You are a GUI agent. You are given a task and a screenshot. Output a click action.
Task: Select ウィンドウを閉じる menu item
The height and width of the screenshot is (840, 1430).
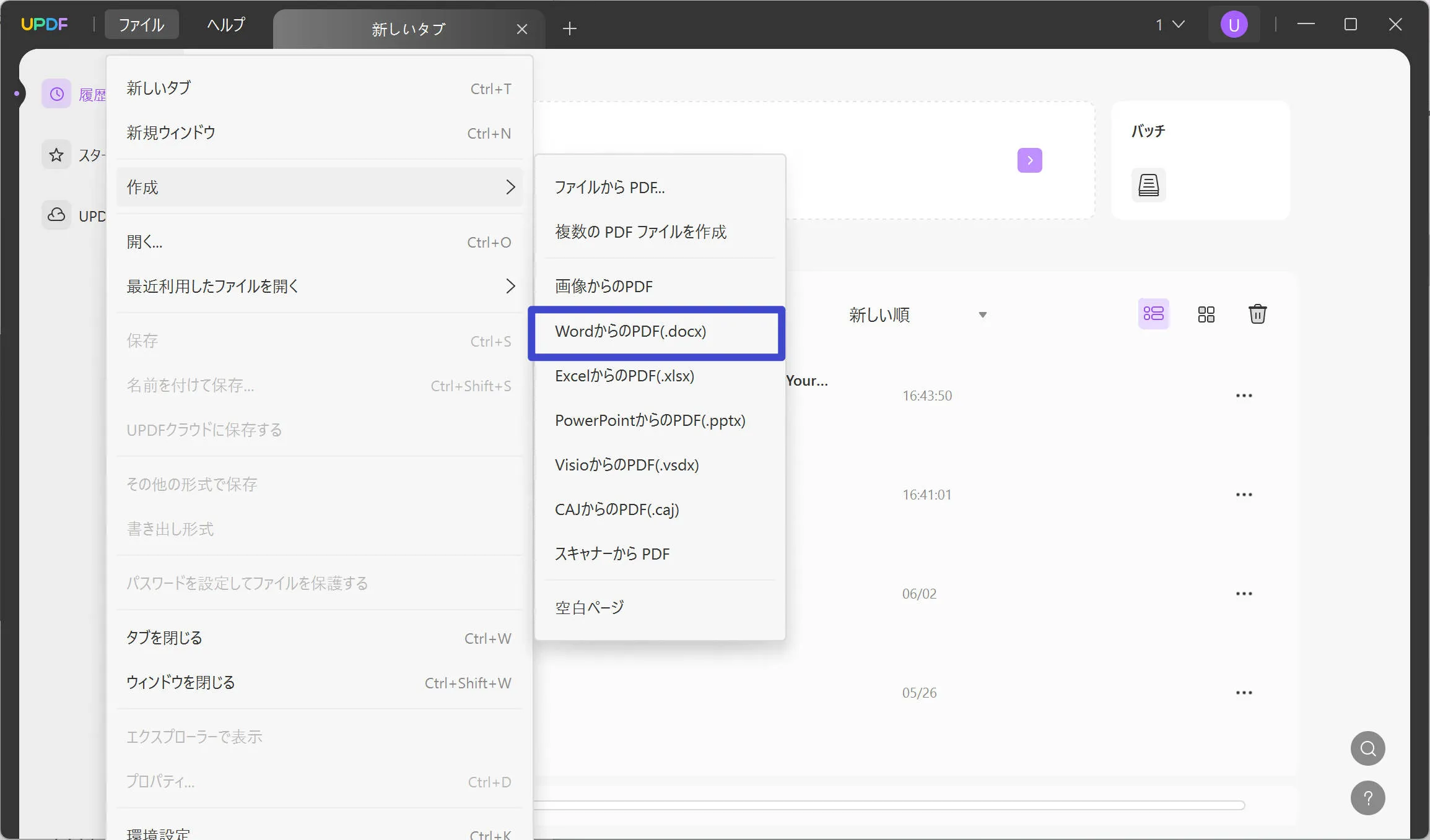coord(320,683)
